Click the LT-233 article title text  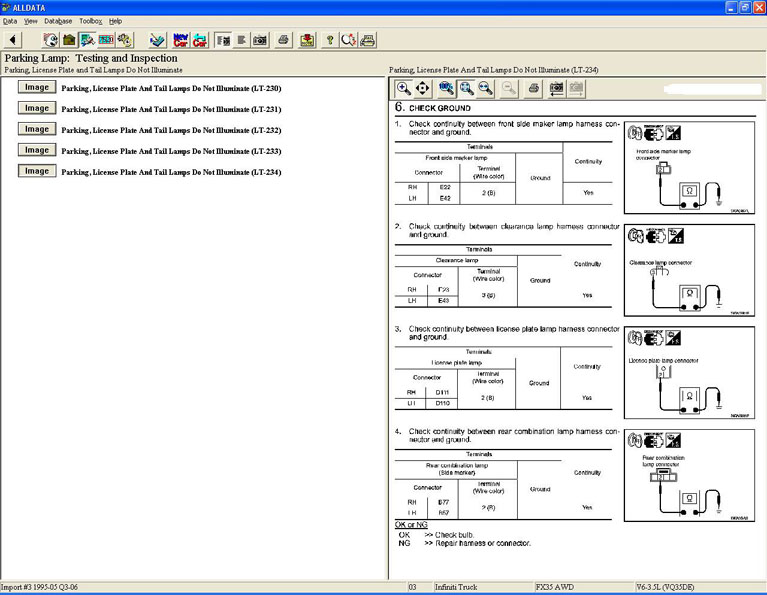(x=171, y=151)
